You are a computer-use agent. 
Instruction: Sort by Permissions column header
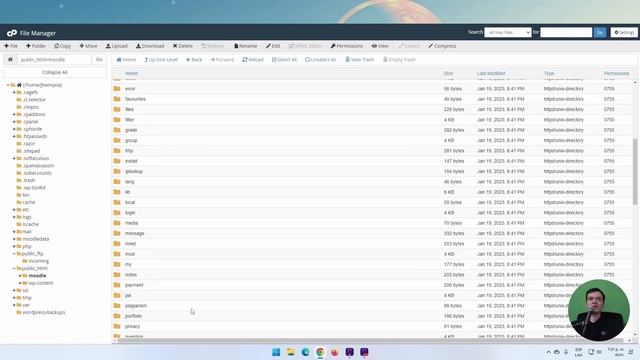coord(616,73)
